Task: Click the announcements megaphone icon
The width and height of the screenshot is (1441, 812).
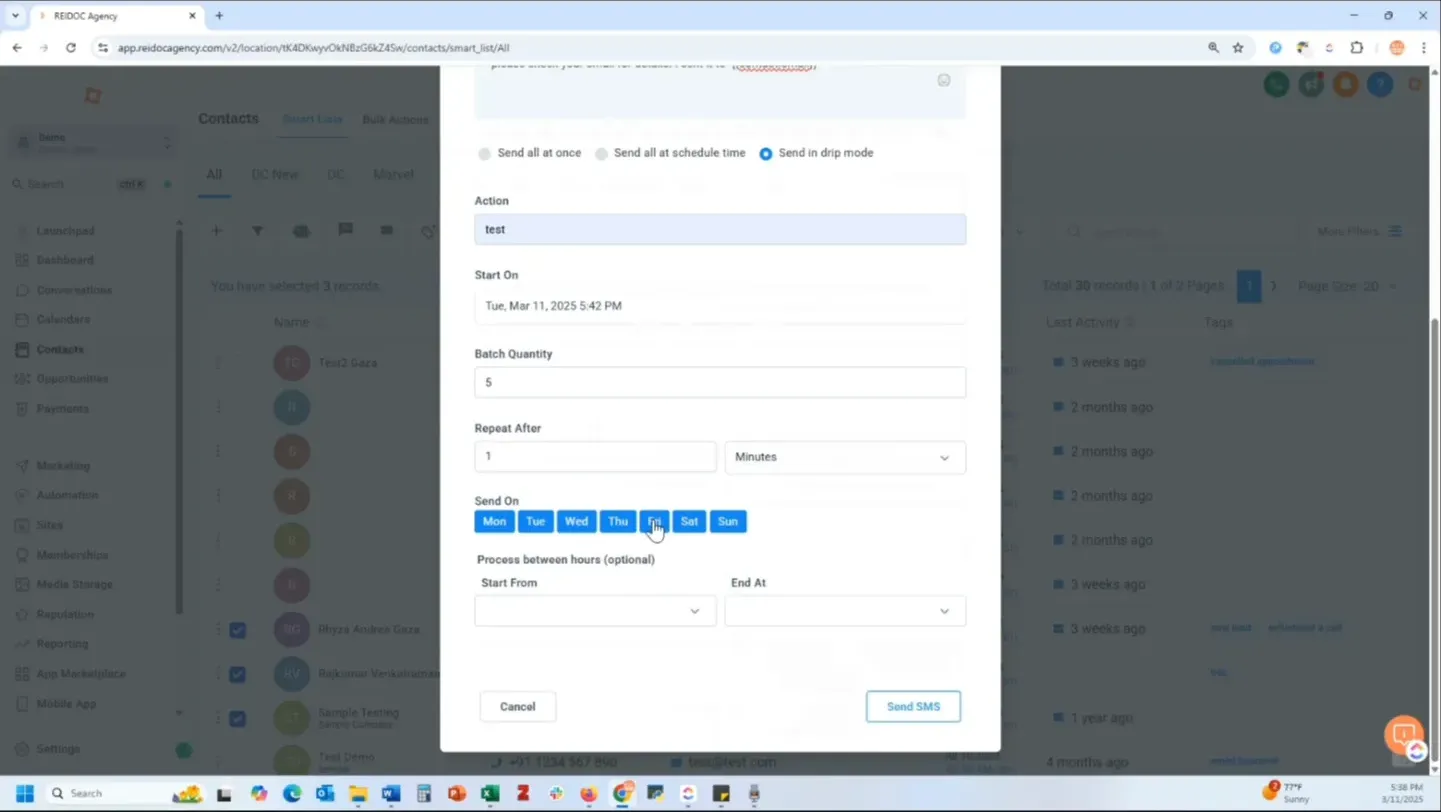Action: point(1311,84)
